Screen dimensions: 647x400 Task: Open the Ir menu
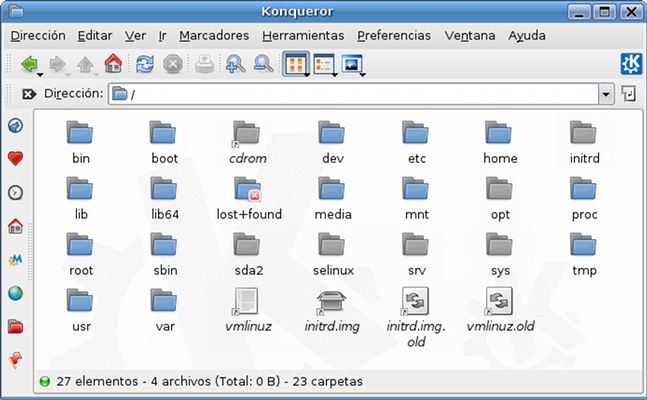coord(162,36)
